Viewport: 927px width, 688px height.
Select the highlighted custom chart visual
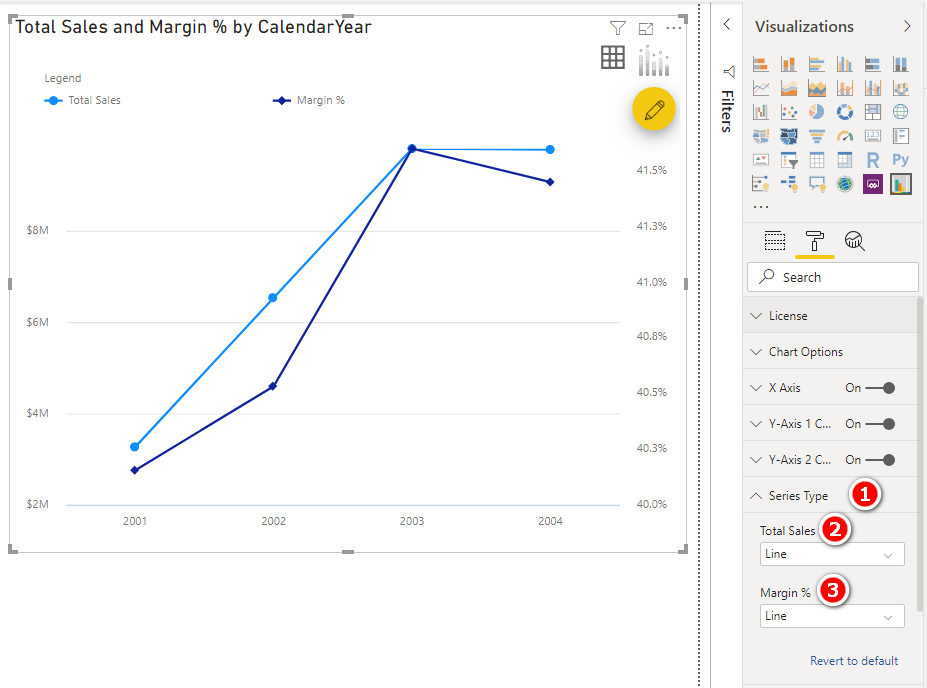click(900, 184)
